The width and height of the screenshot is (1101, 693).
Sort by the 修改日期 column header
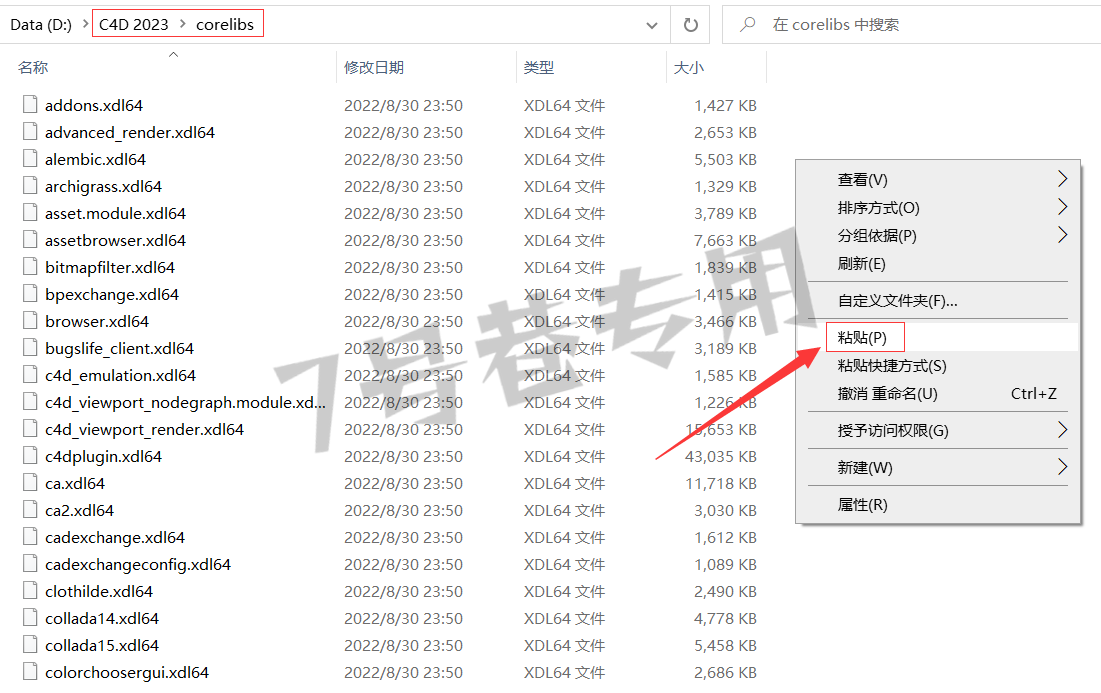click(x=374, y=67)
